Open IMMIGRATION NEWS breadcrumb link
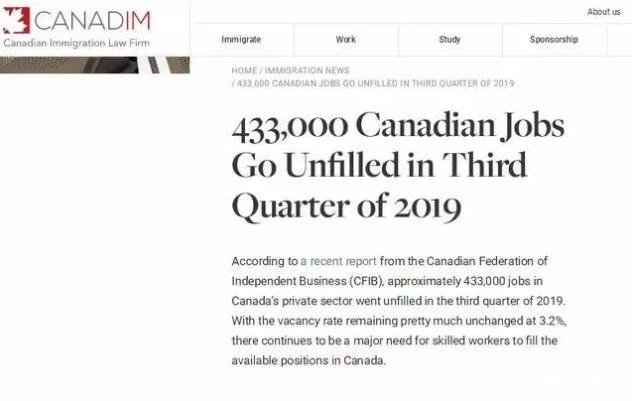Image resolution: width=639 pixels, height=401 pixels. click(307, 71)
